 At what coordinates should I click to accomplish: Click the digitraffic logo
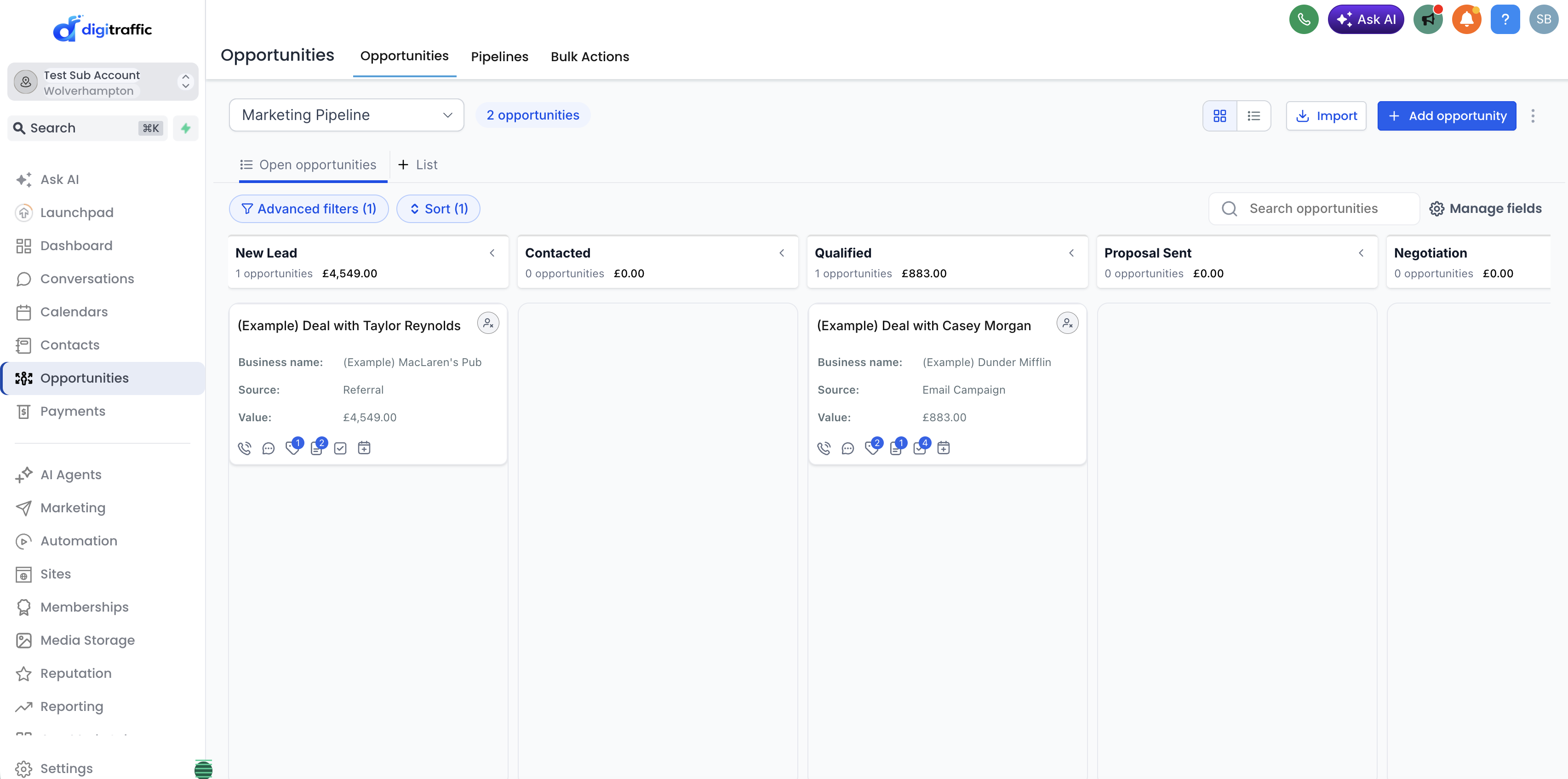pyautogui.click(x=102, y=29)
